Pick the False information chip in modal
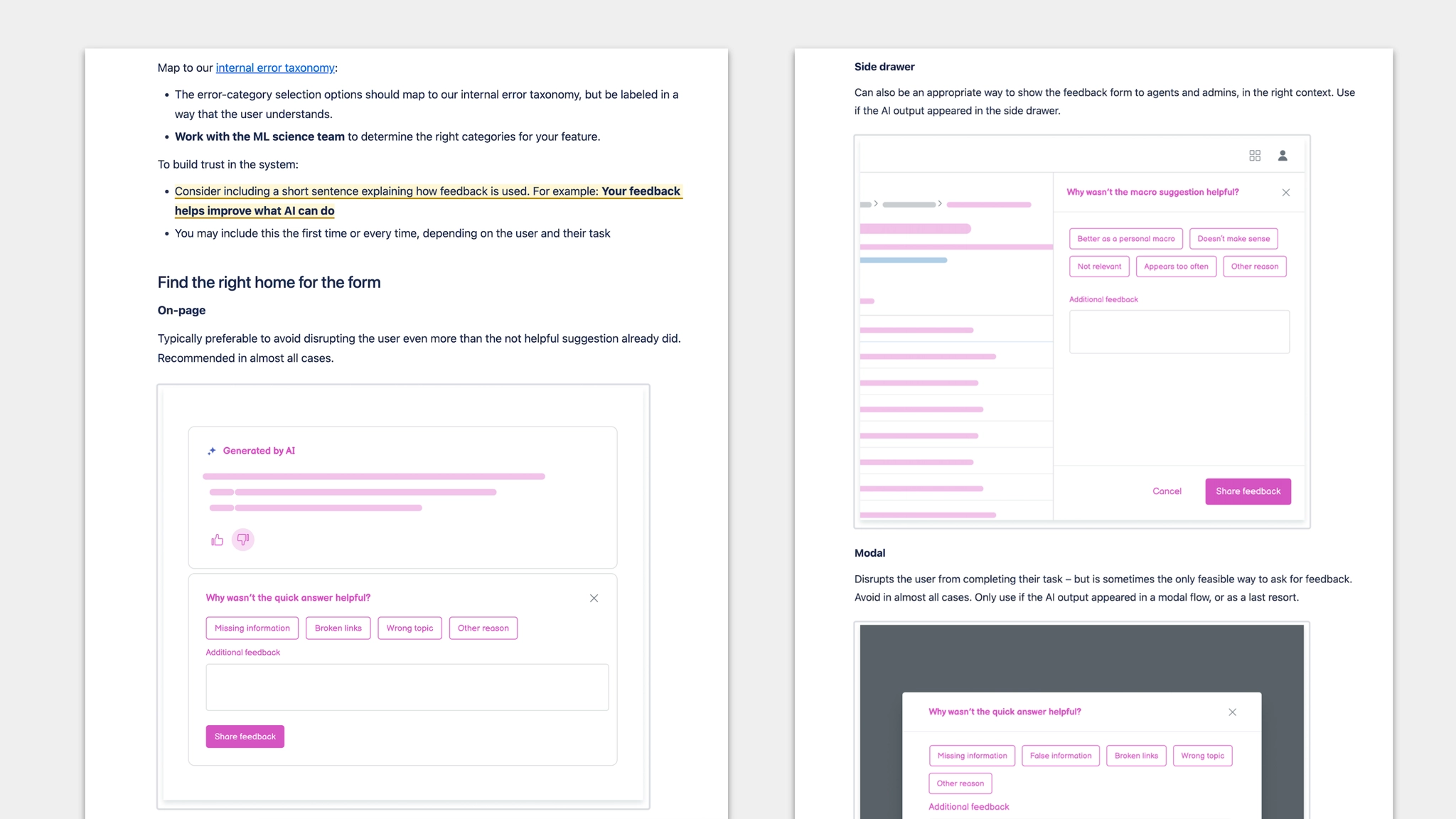The width and height of the screenshot is (1456, 819). click(1060, 756)
